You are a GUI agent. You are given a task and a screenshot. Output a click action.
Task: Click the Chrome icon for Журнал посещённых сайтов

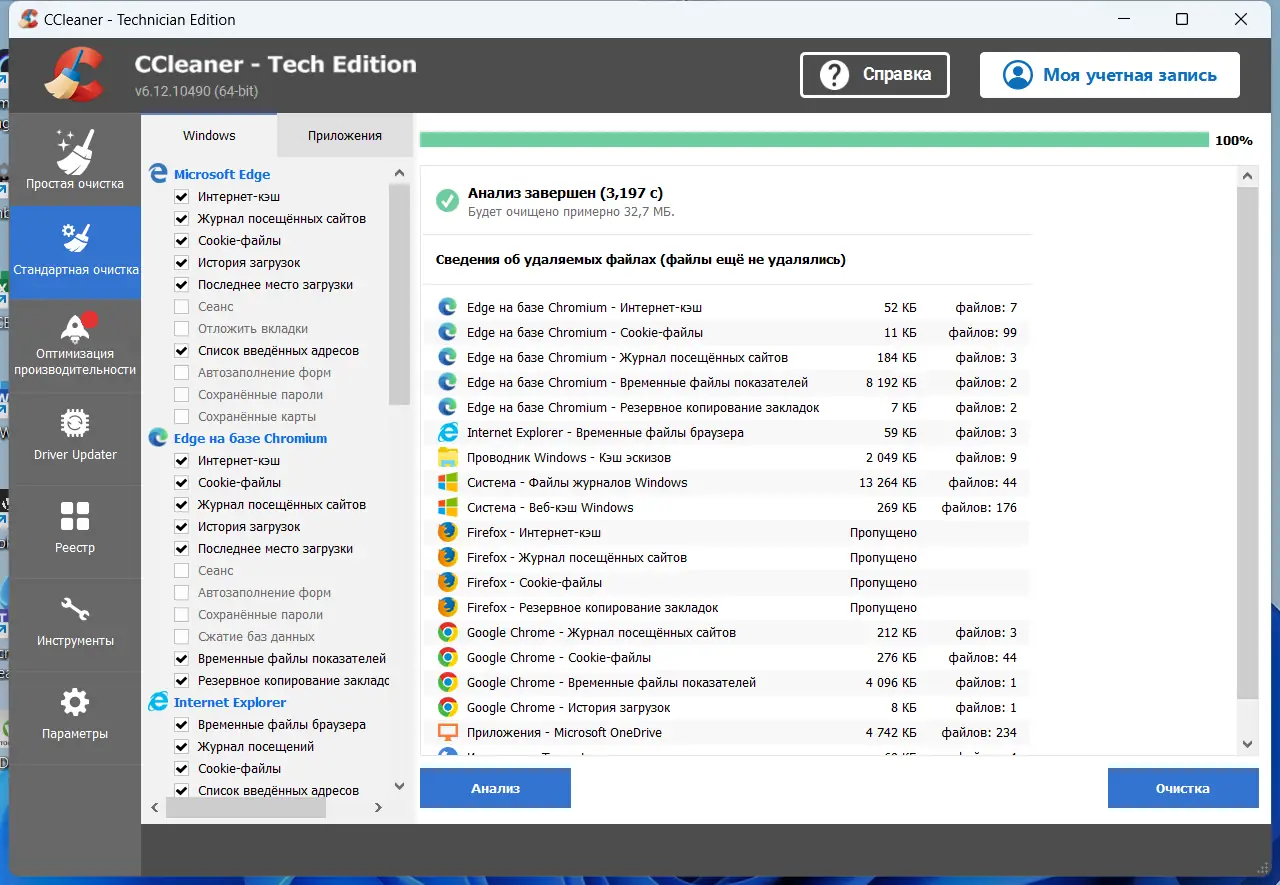[447, 632]
